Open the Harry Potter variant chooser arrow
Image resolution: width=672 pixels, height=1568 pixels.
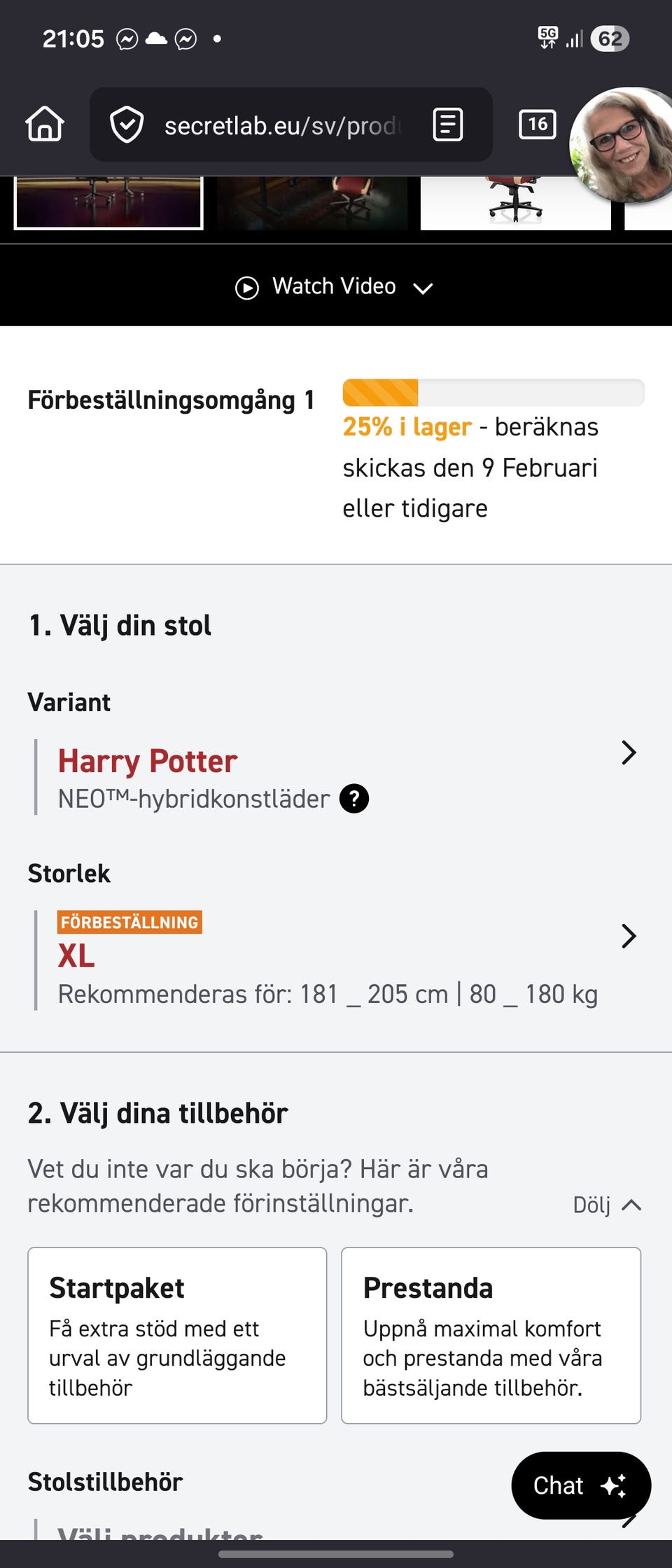[629, 753]
